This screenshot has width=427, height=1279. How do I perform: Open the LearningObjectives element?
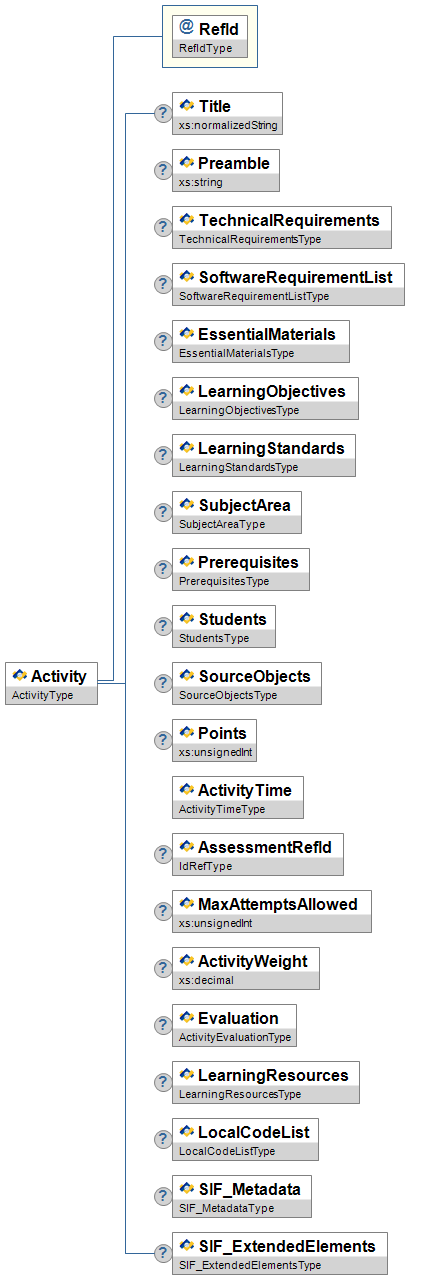coord(265,398)
